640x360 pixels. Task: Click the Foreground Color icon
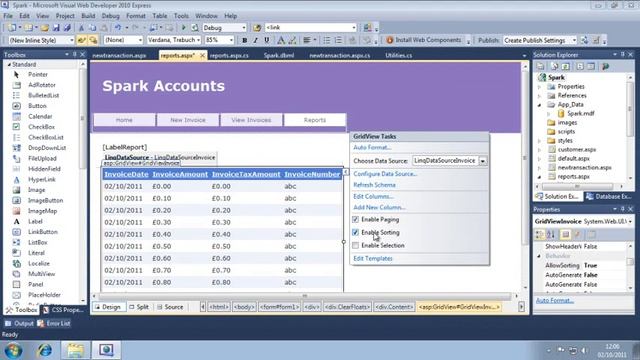point(281,40)
